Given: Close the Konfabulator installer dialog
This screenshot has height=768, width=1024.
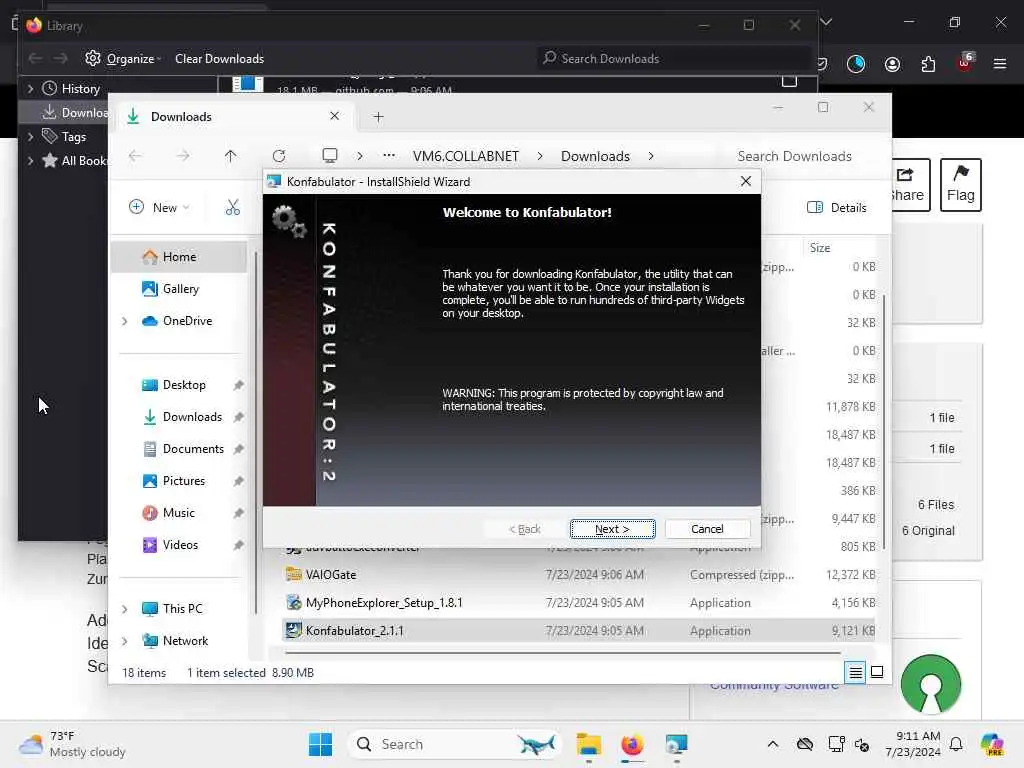Looking at the screenshot, I should (x=745, y=182).
